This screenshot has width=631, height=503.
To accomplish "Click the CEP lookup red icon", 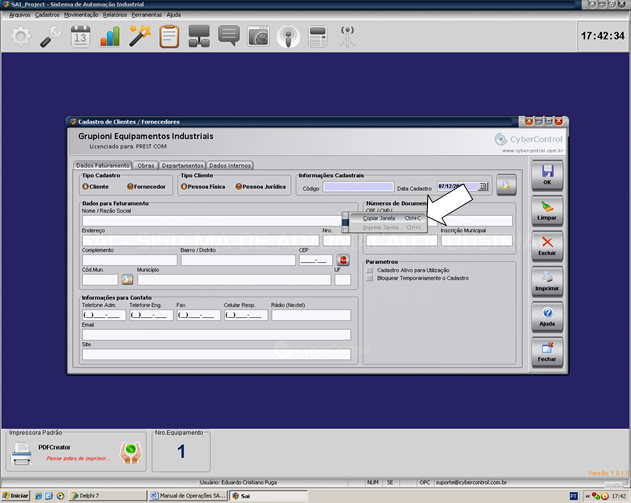I will (x=343, y=260).
